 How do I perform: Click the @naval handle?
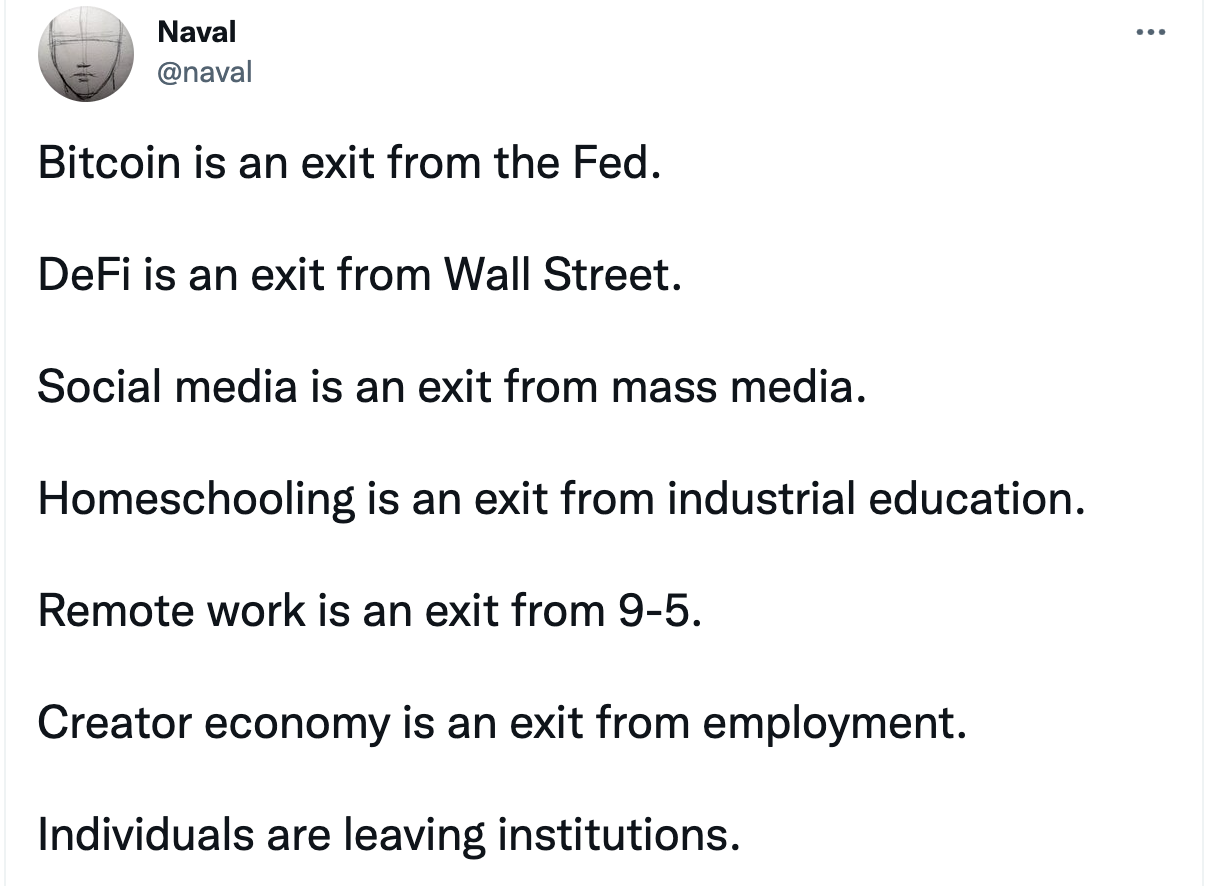(x=205, y=71)
